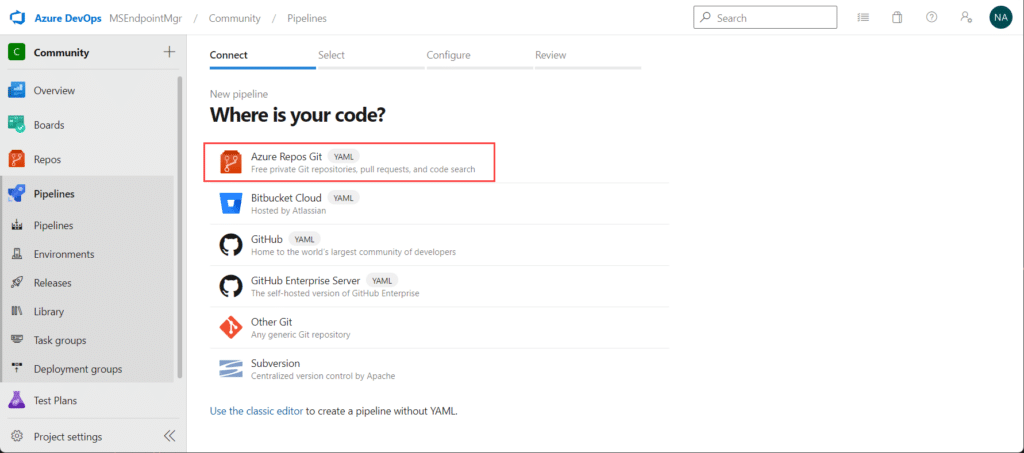Click 'Hosted by Atlassian' description text
The width and height of the screenshot is (1024, 453).
pos(289,211)
